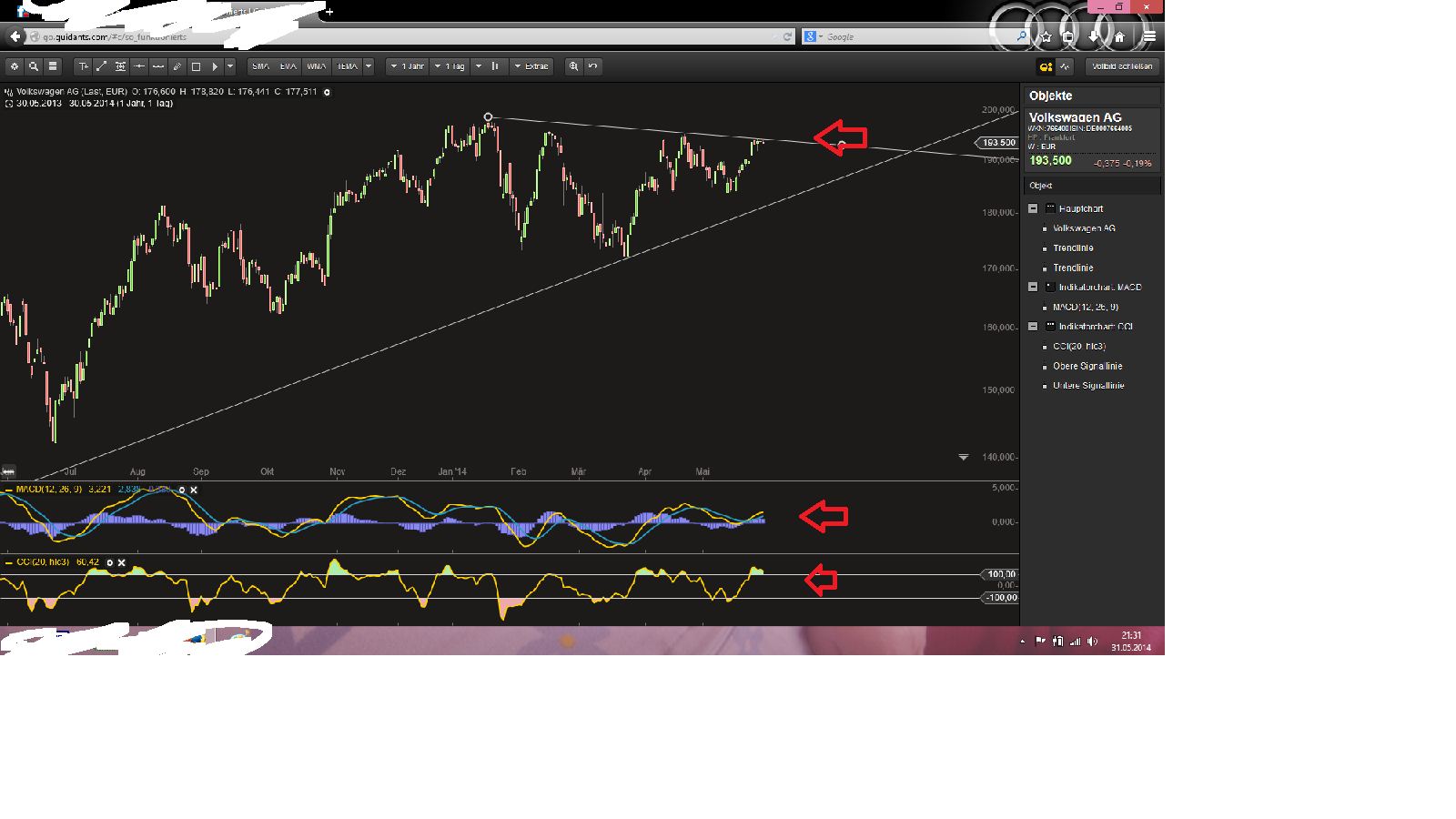
Task: Click the browser URL address field
Action: tap(409, 36)
